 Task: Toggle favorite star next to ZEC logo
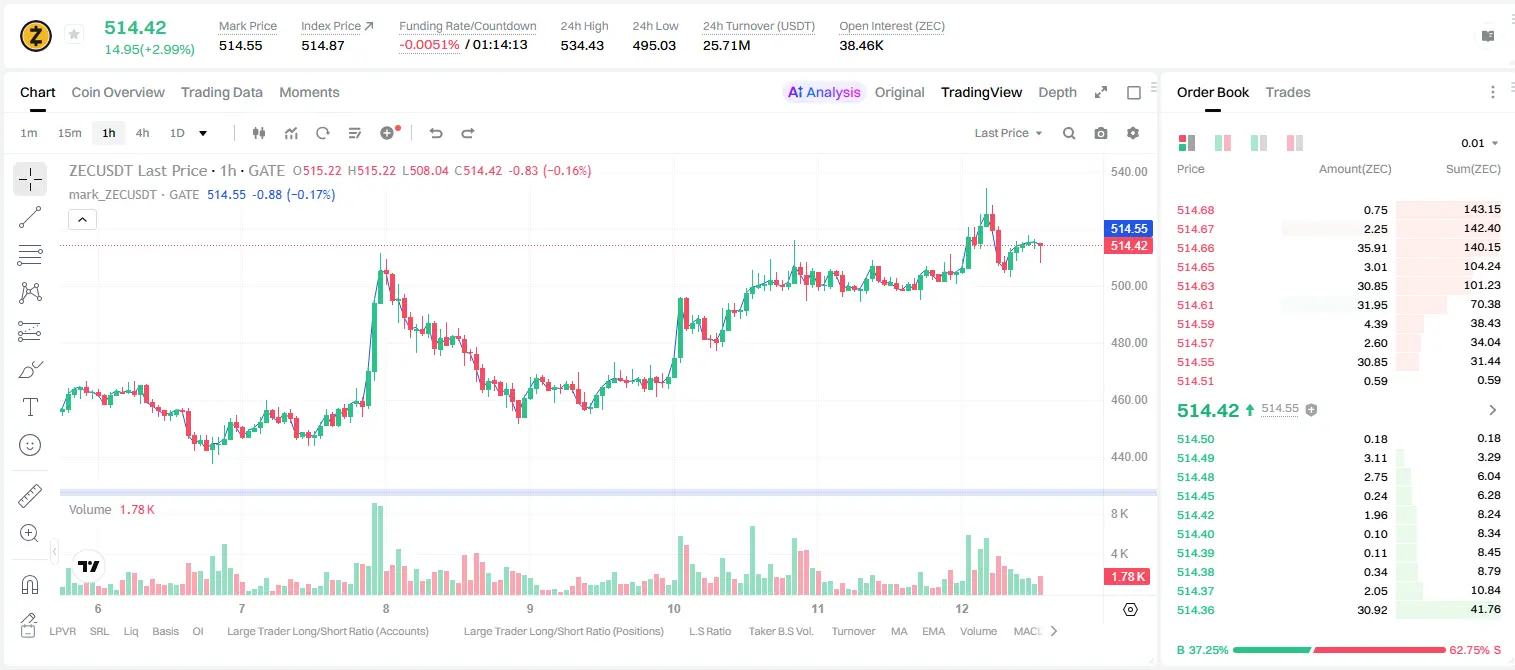pyautogui.click(x=74, y=35)
